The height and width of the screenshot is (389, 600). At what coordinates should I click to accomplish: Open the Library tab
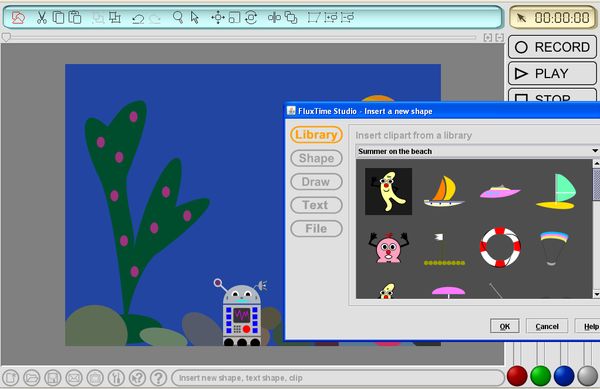point(316,135)
